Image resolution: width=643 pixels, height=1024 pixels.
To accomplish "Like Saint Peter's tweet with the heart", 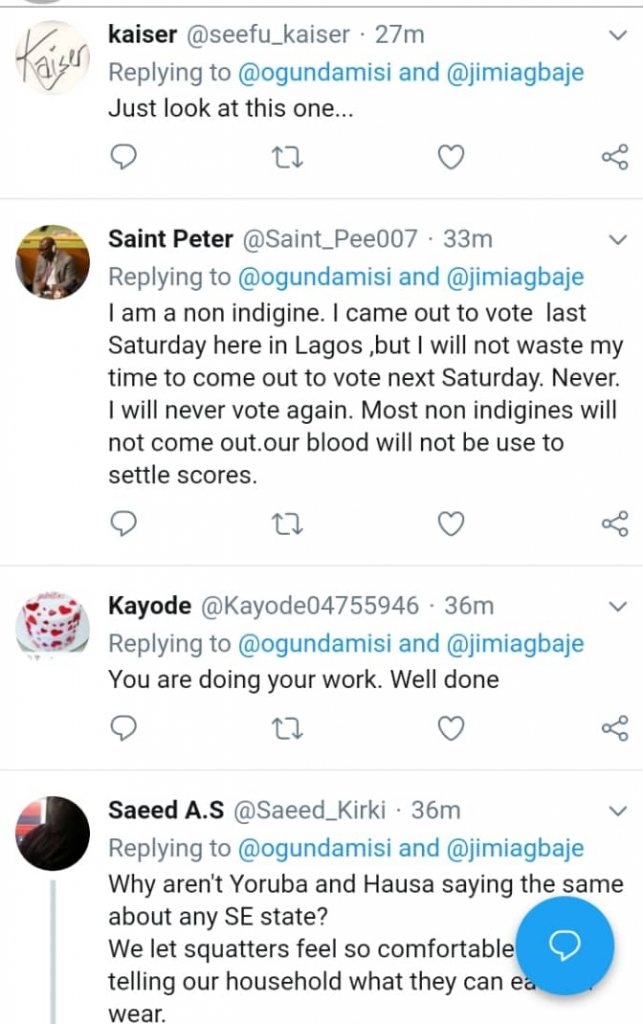I will [x=452, y=523].
